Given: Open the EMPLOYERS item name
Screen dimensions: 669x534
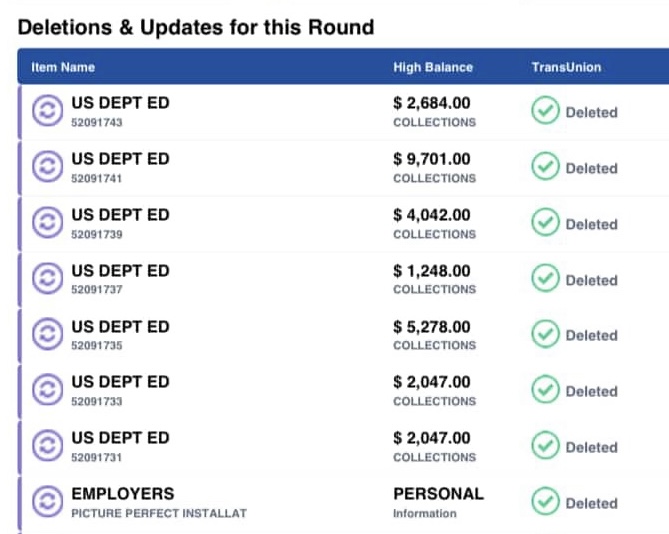Looking at the screenshot, I should tap(122, 494).
